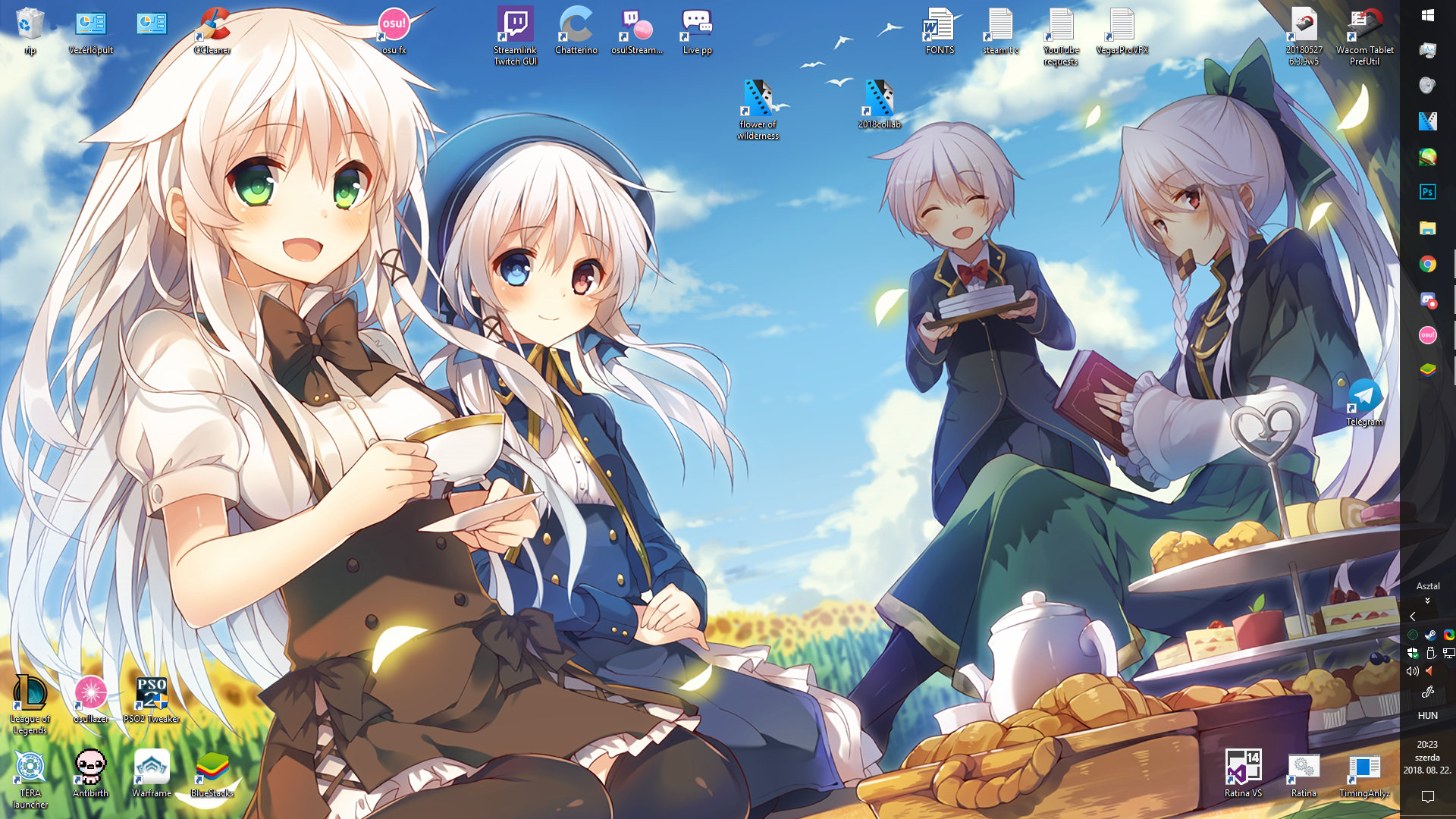Switch to osu! in the taskbar

click(1428, 334)
